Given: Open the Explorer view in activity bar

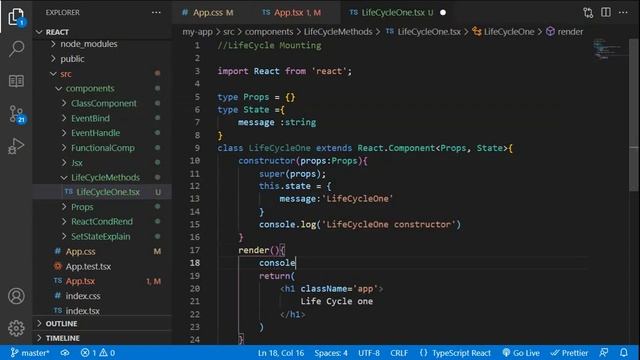Looking at the screenshot, I should [x=16, y=17].
